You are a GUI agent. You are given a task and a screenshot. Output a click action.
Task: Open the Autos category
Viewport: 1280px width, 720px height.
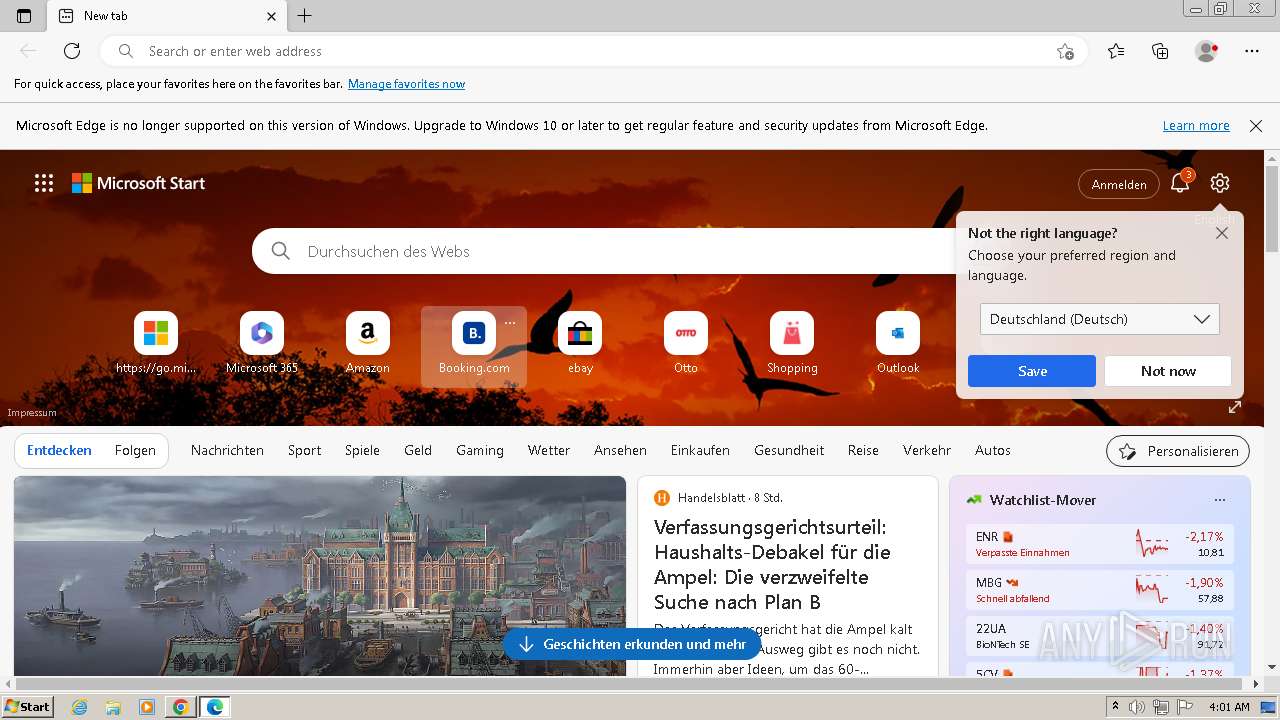pos(993,451)
